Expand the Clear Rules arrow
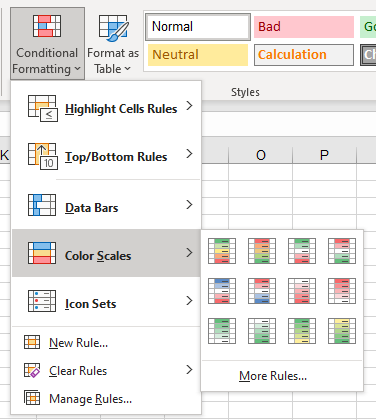The width and height of the screenshot is (376, 420). pos(189,369)
